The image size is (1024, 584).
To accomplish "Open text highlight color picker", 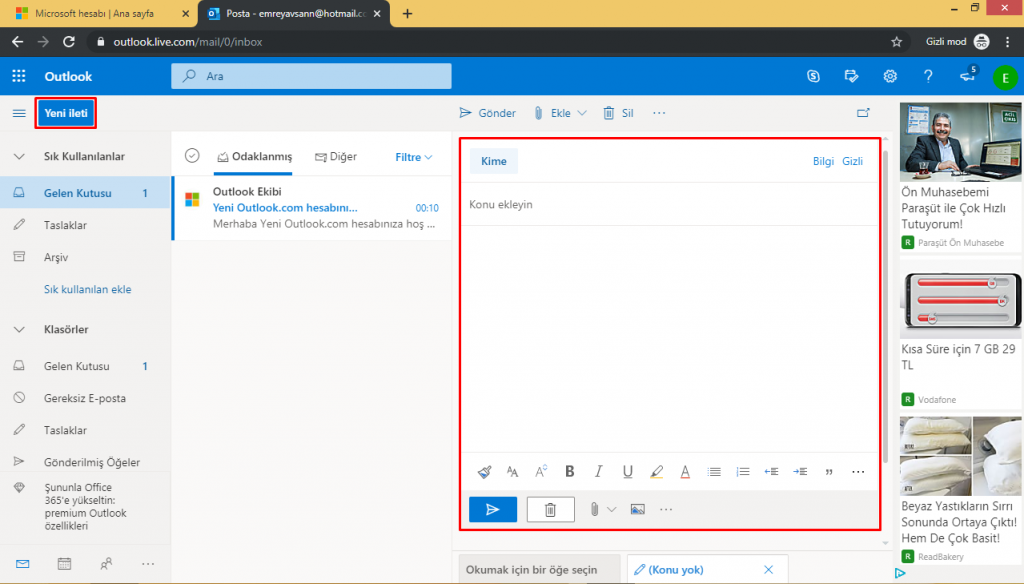I will pos(656,472).
